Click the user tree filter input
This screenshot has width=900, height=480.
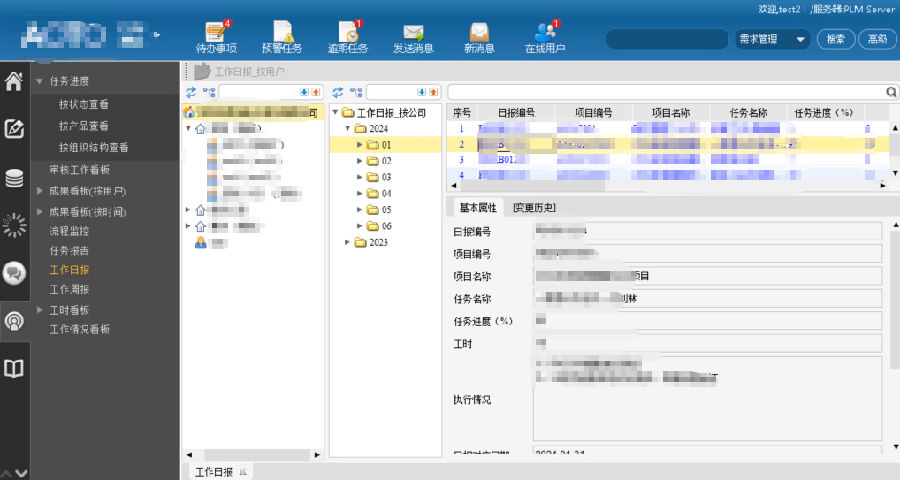pos(259,92)
